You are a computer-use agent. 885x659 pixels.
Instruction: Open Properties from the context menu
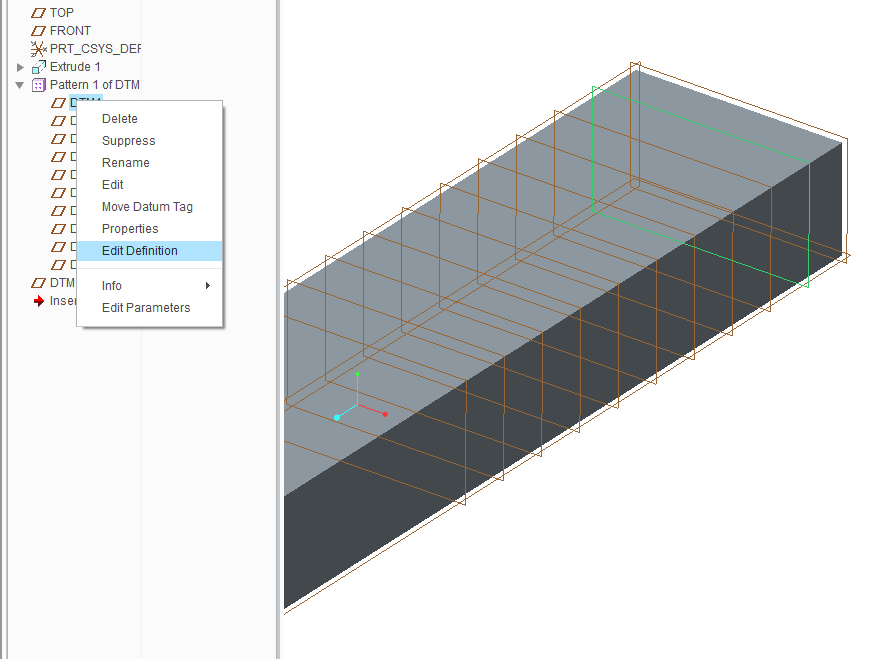[130, 229]
